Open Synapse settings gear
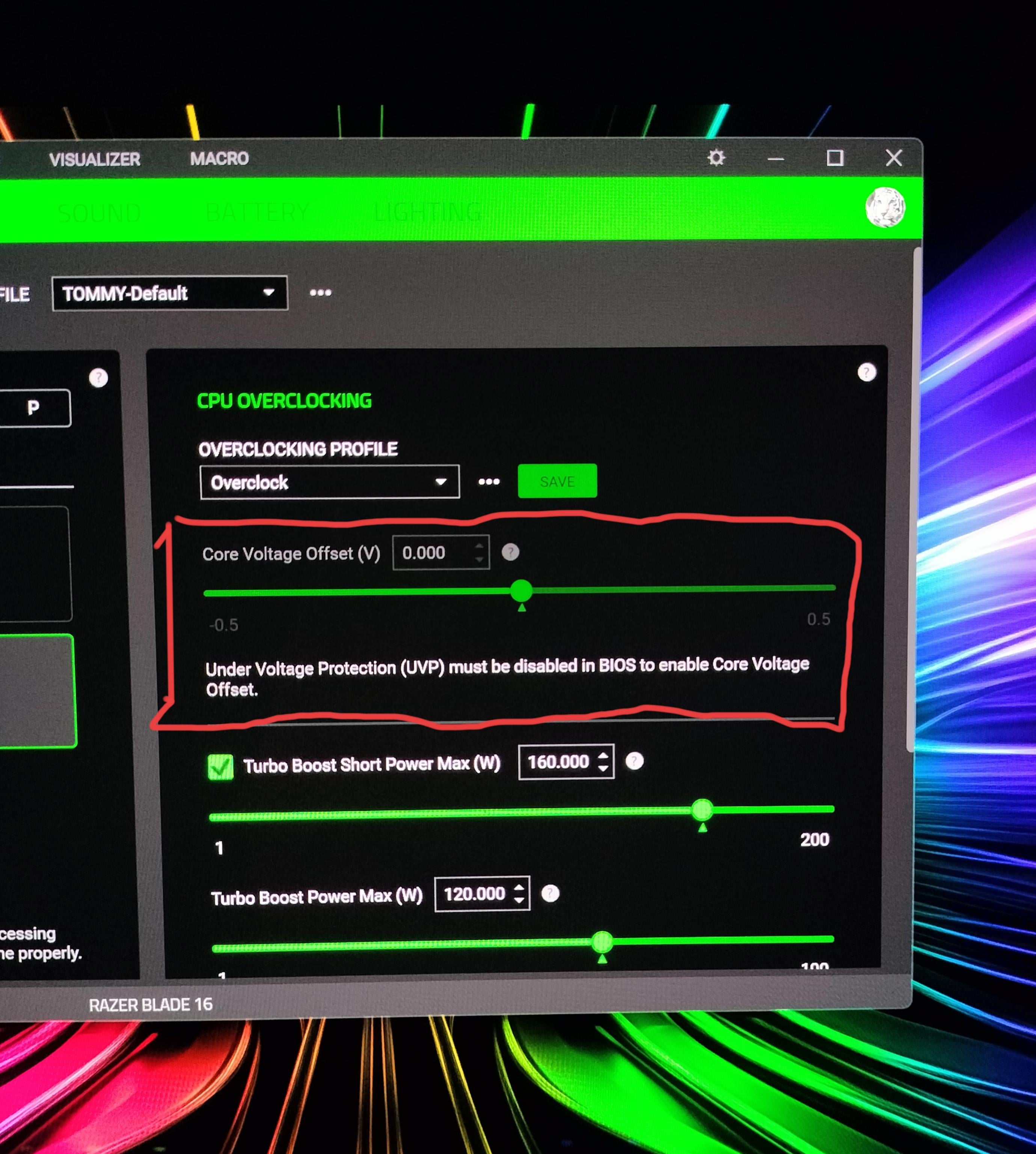The width and height of the screenshot is (1036, 1154). [x=716, y=158]
